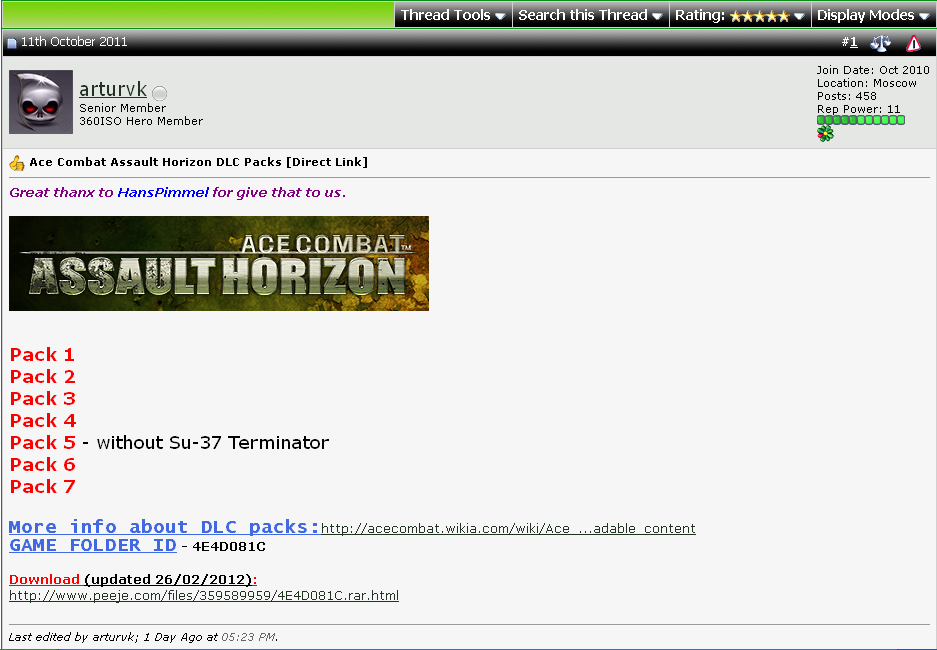Click the offline status indicator next to arturvk
Screen dimensions: 937x650
160,93
